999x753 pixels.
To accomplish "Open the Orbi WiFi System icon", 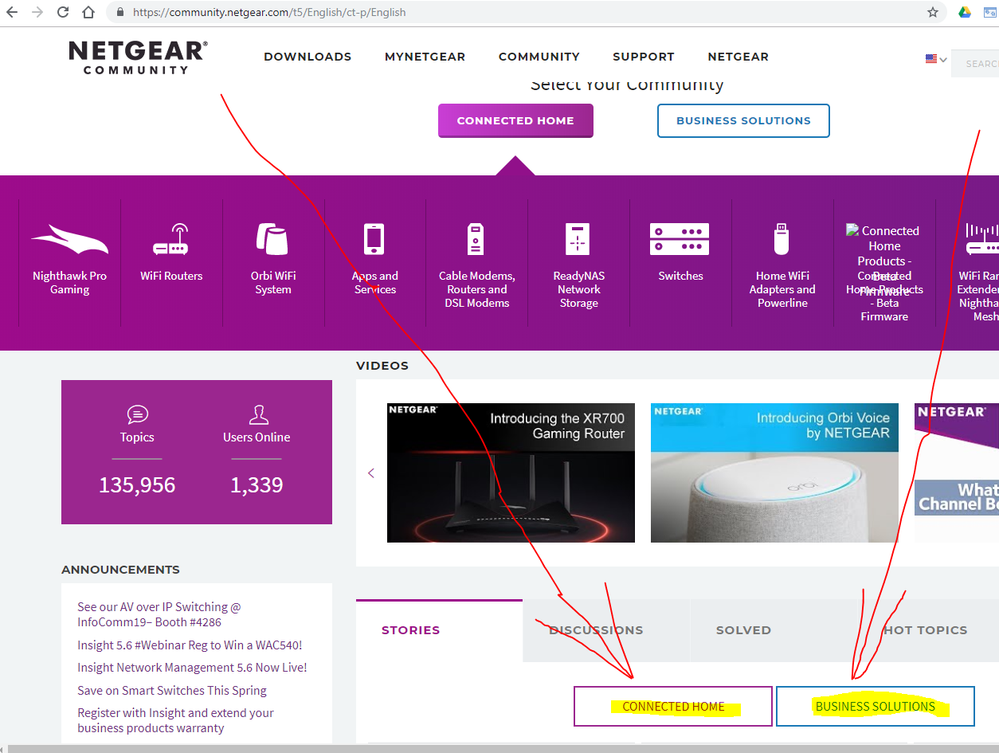I will click(273, 240).
